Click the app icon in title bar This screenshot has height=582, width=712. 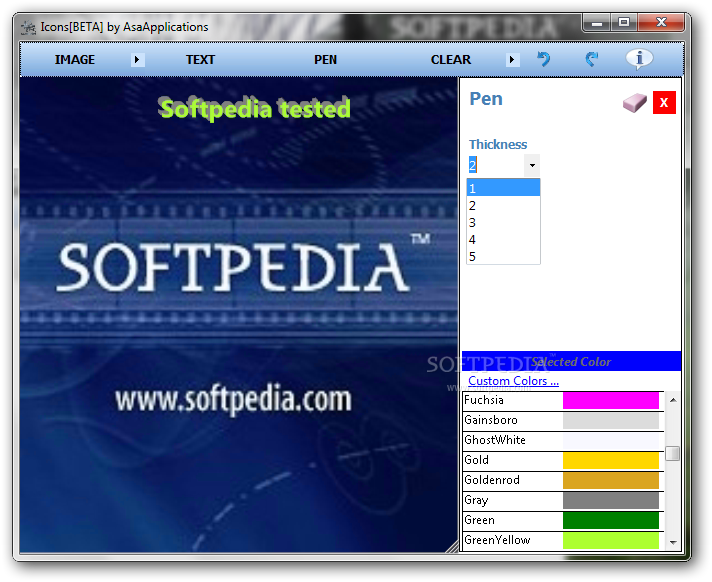(x=29, y=28)
